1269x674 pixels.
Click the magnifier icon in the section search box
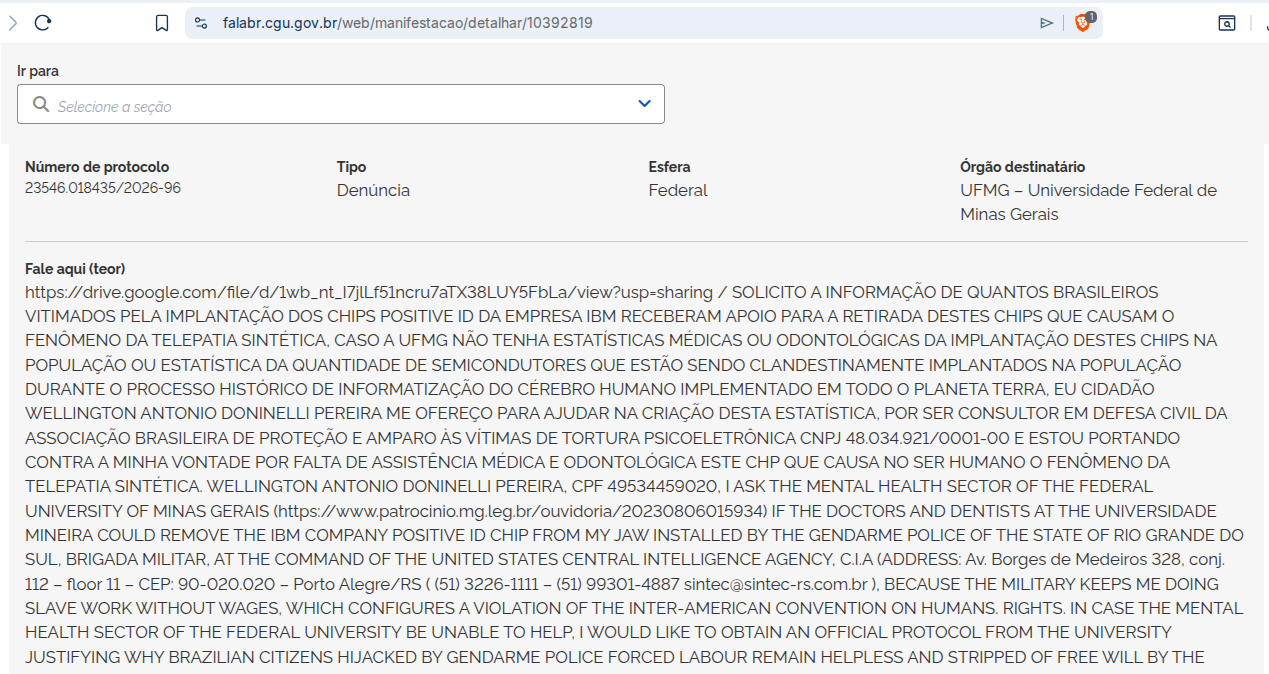[41, 104]
